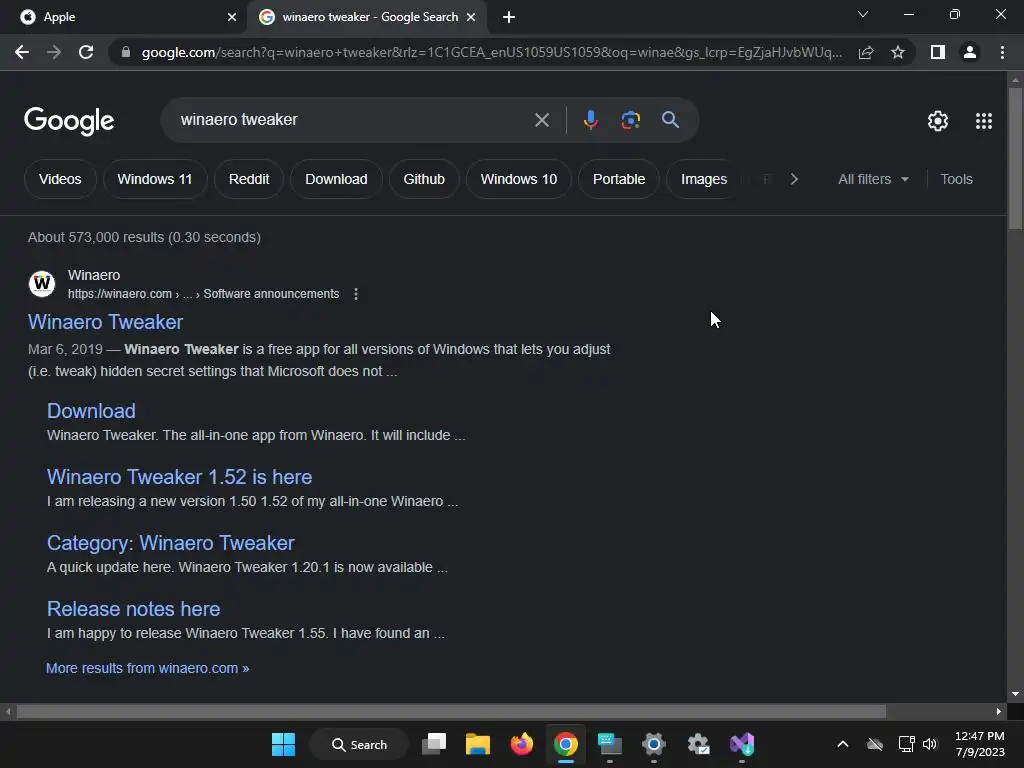The image size is (1024, 768).
Task: Show hidden system tray icons
Action: pos(842,744)
